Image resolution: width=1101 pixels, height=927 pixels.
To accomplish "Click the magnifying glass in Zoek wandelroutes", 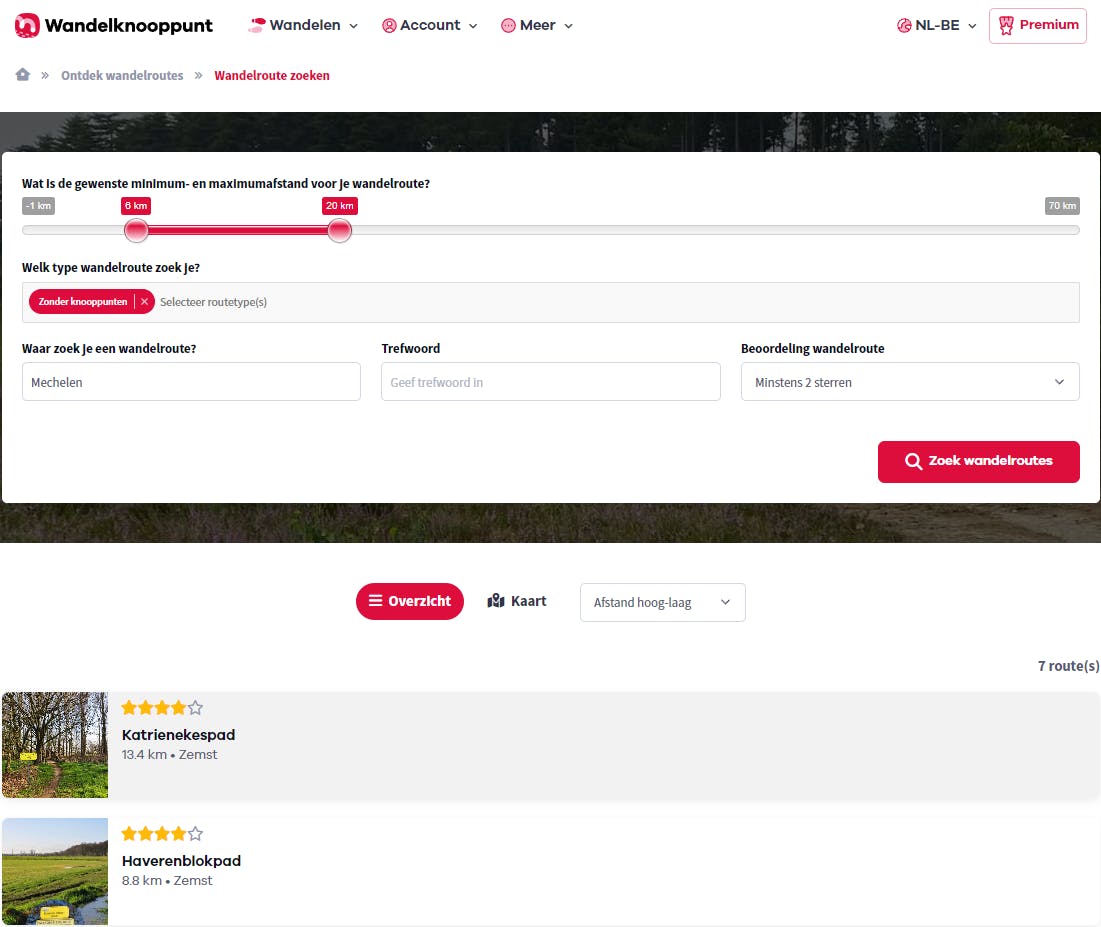I will 913,461.
